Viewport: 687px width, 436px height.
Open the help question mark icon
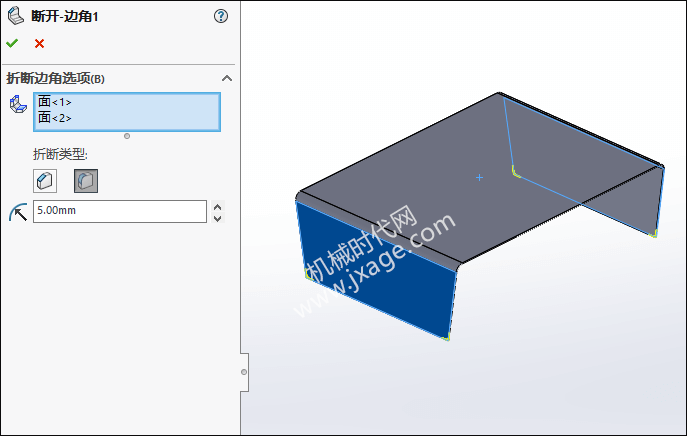tap(221, 16)
